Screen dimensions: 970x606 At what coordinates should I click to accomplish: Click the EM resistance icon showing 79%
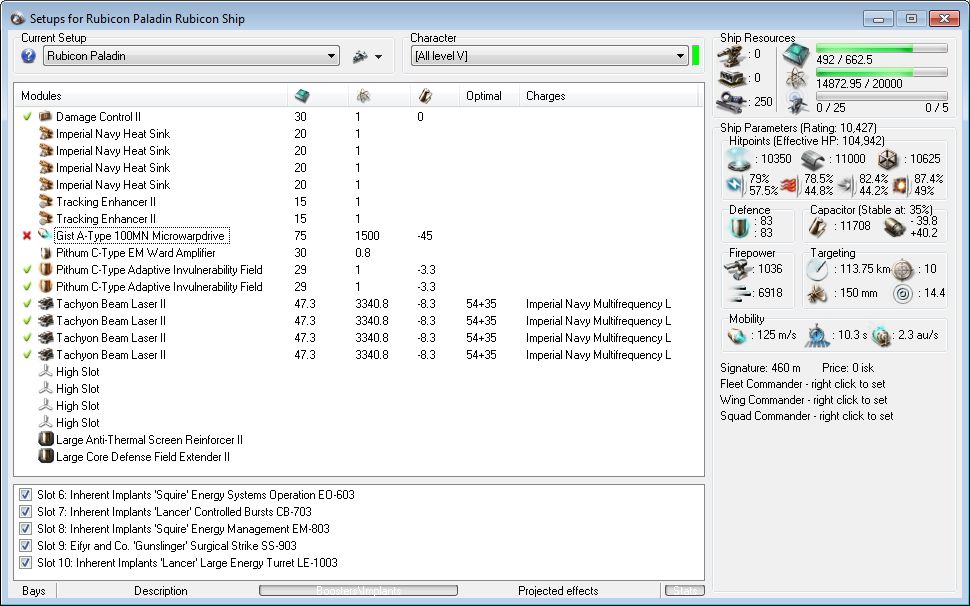point(736,185)
